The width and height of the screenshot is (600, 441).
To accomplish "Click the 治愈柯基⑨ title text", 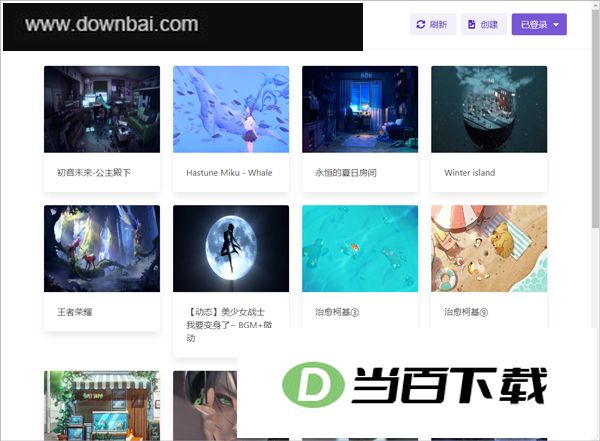I will tap(466, 312).
